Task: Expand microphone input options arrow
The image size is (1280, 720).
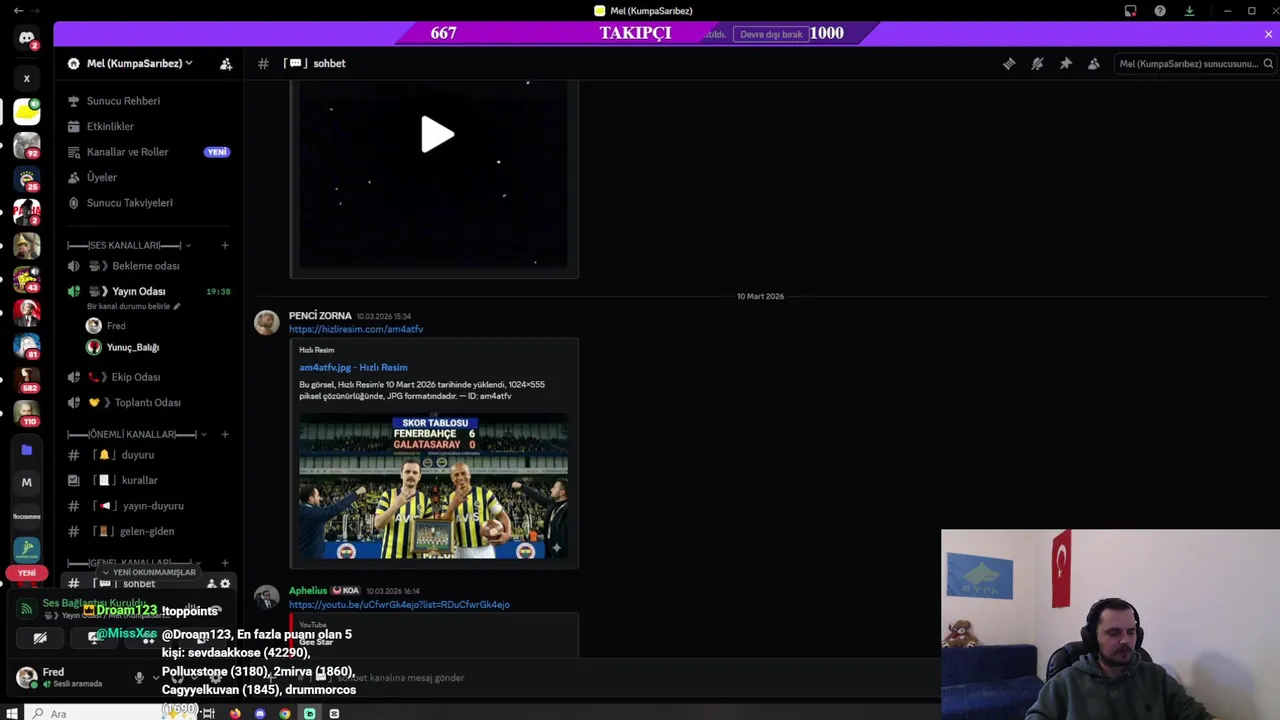Action: point(156,677)
